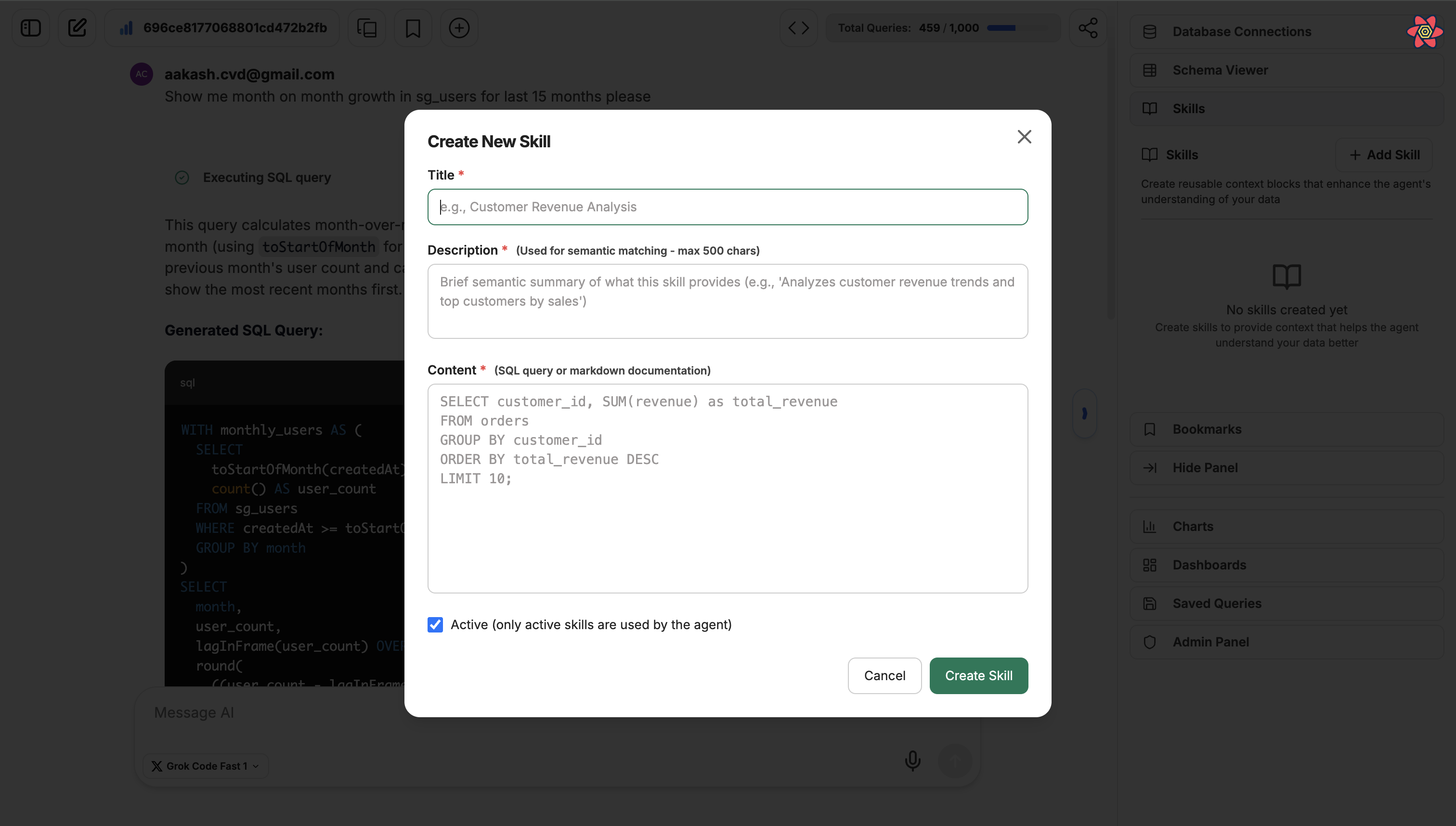The height and width of the screenshot is (826, 1456).
Task: Toggle the sidebar panel icon at top left
Action: pos(31,27)
